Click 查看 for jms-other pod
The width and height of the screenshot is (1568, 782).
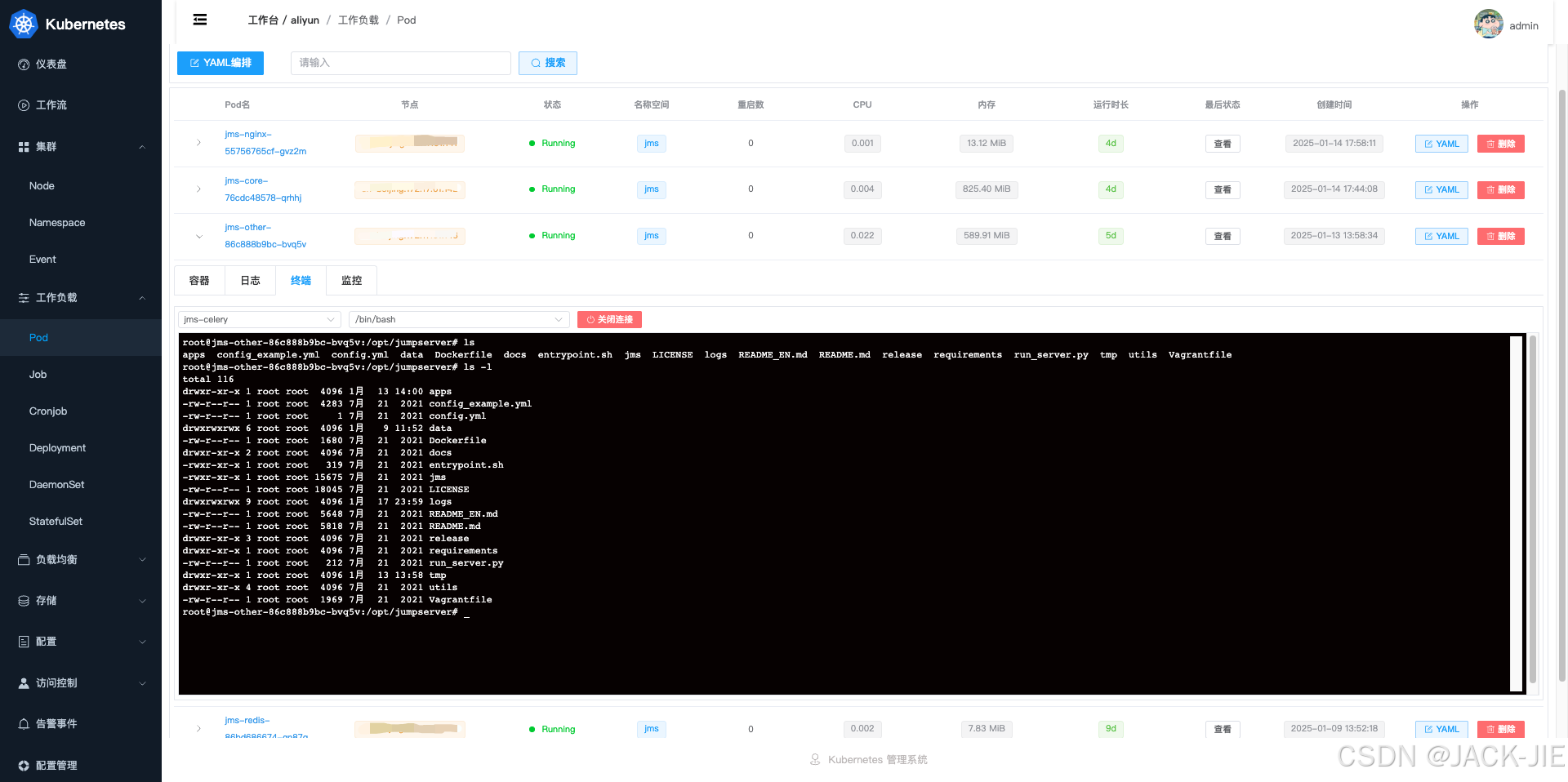[x=1223, y=236]
